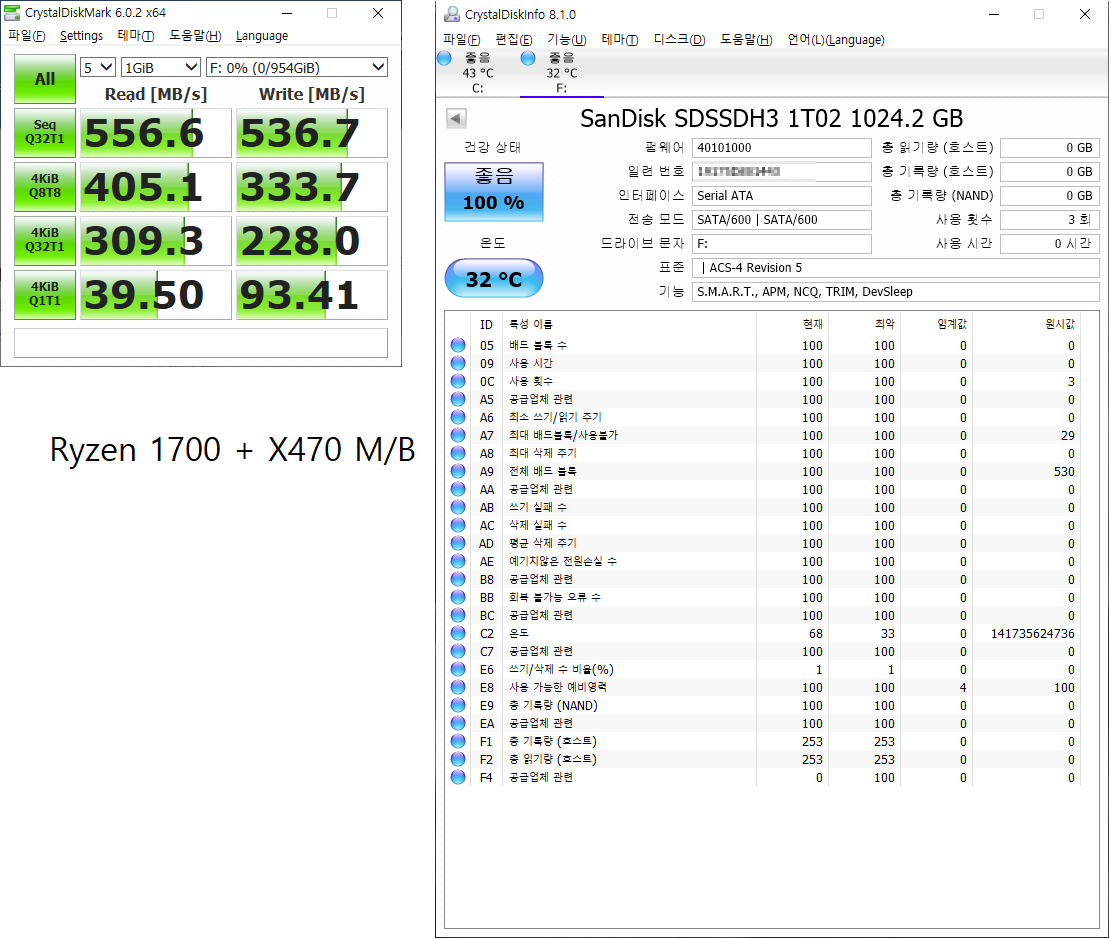This screenshot has width=1111, height=939.
Task: Click the 32 °C temperature button
Action: click(x=494, y=279)
